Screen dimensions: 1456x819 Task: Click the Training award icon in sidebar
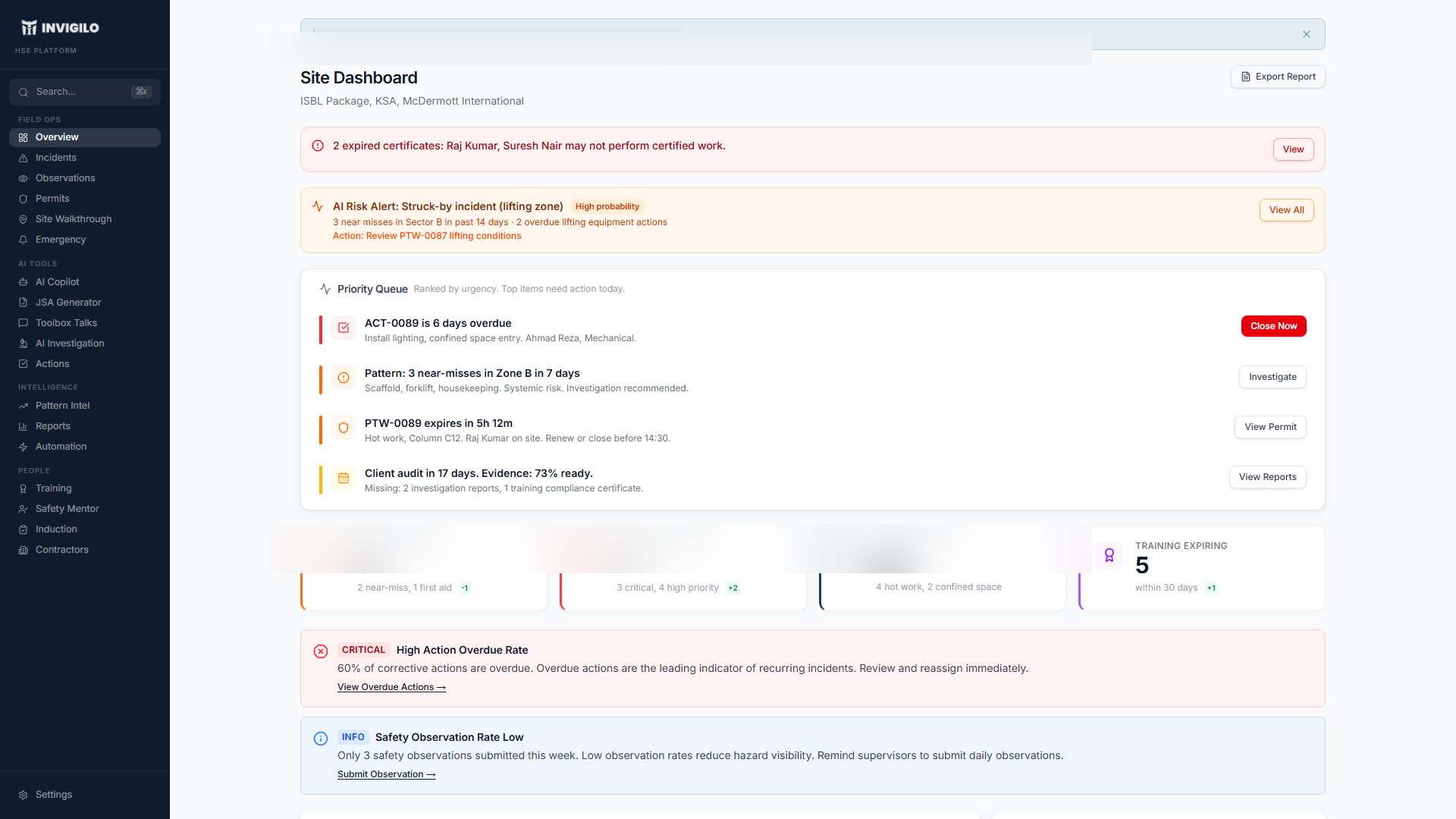pyautogui.click(x=24, y=489)
